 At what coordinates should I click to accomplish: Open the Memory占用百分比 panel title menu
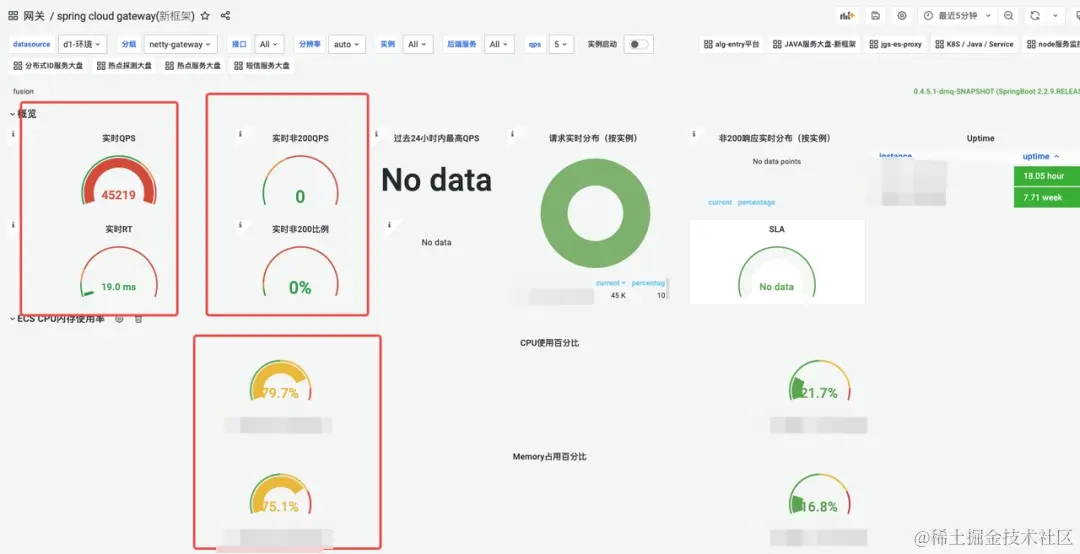click(550, 457)
